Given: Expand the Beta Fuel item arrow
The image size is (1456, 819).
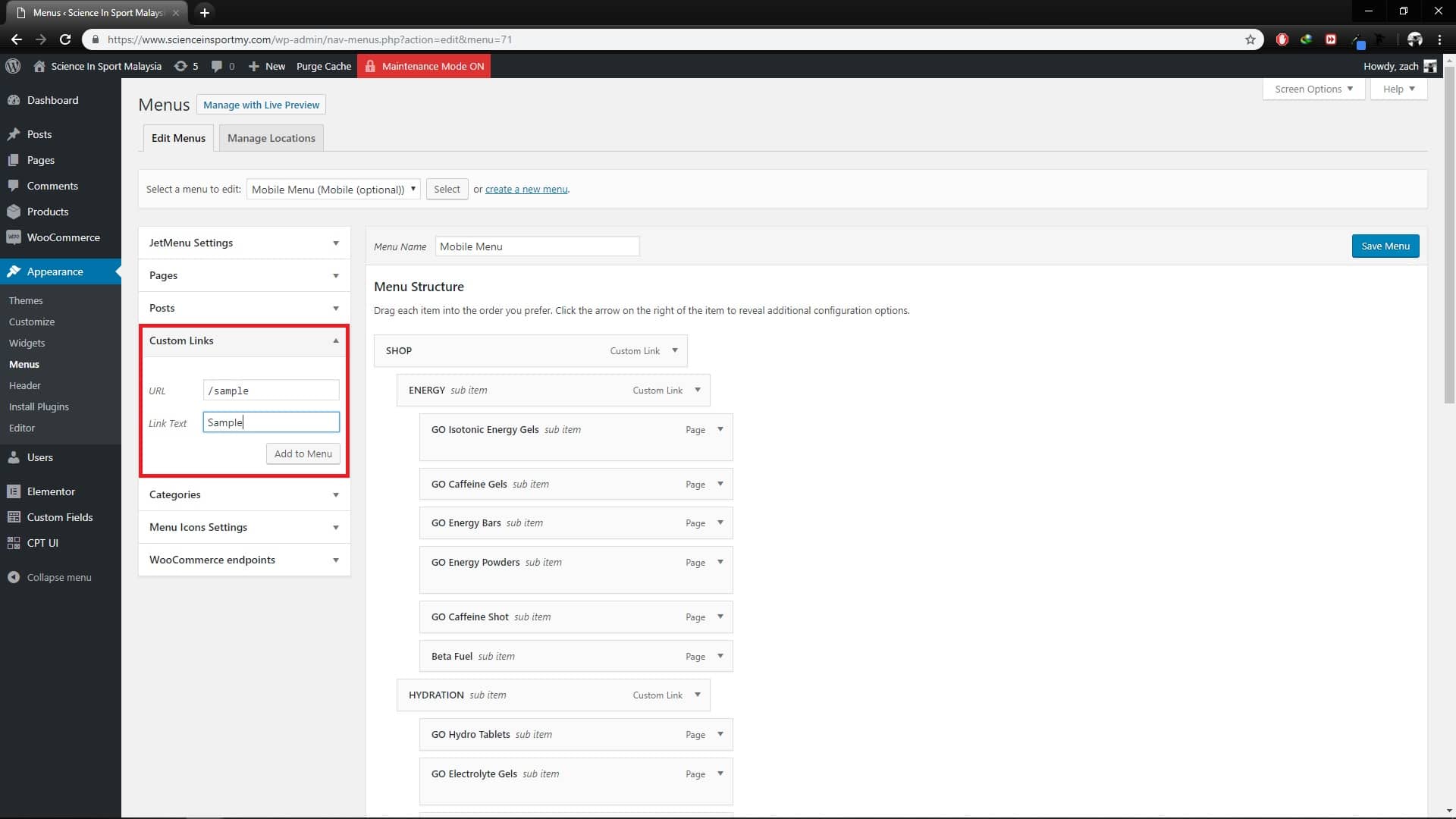Looking at the screenshot, I should coord(720,656).
